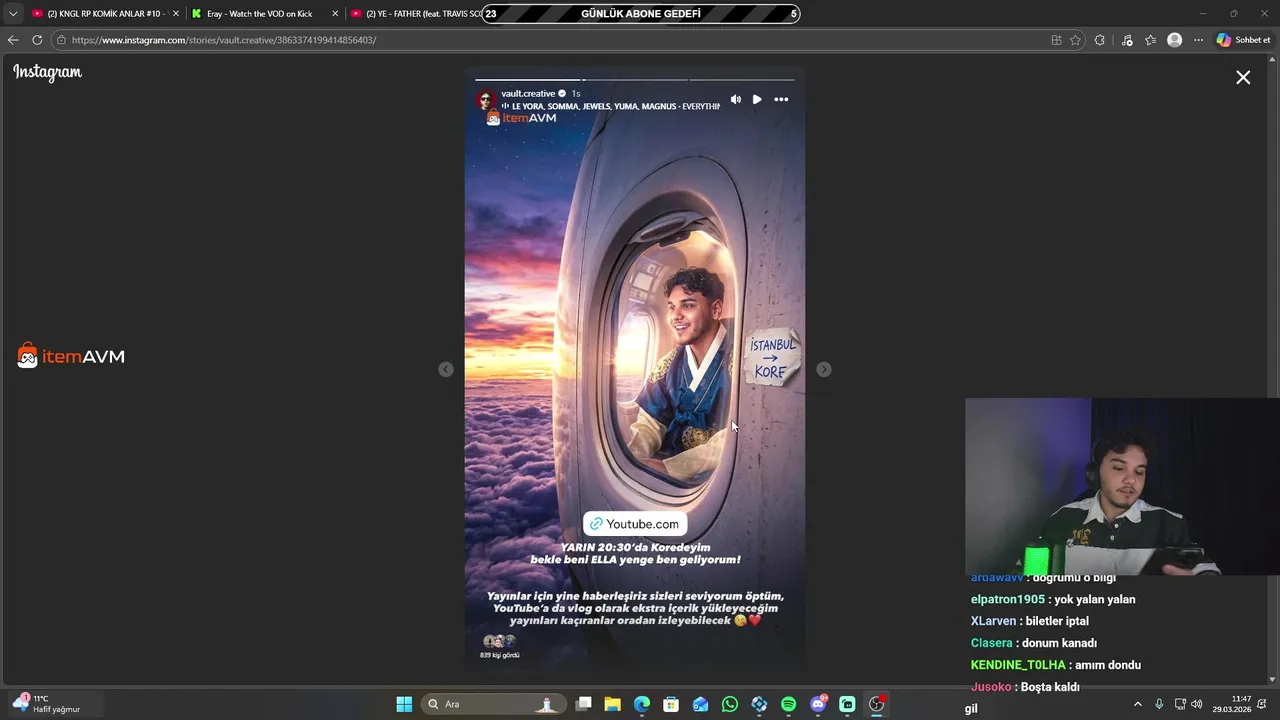Reload the Instagram page
The image size is (1280, 720).
[37, 40]
